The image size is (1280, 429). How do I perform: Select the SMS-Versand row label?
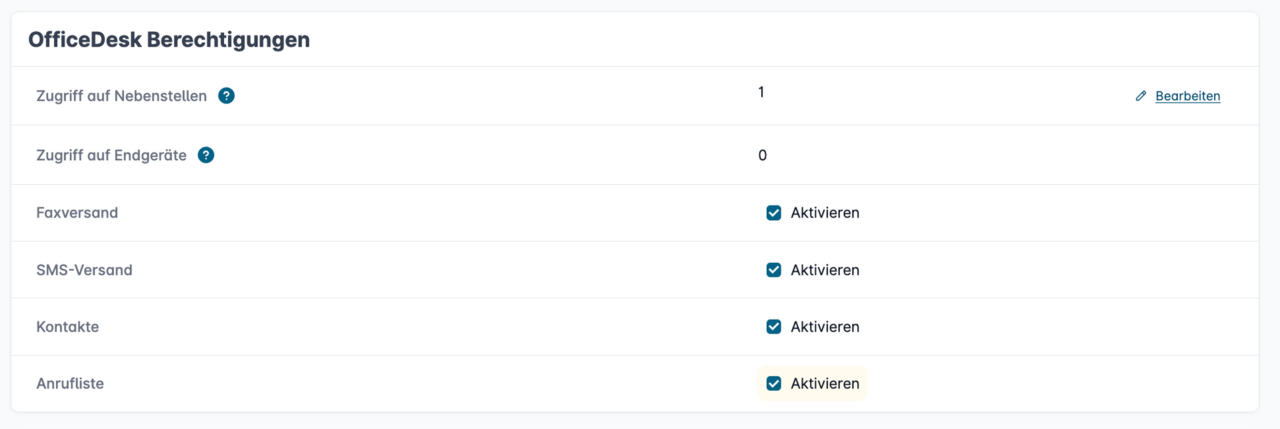pos(84,270)
